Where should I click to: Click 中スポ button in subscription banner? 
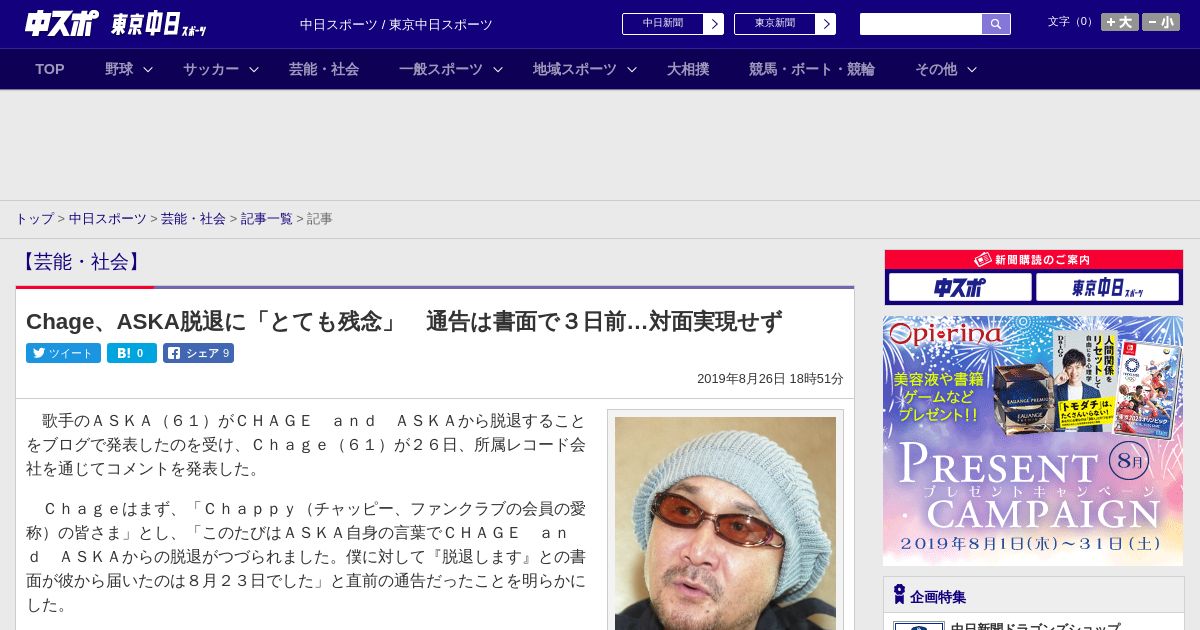click(x=959, y=288)
